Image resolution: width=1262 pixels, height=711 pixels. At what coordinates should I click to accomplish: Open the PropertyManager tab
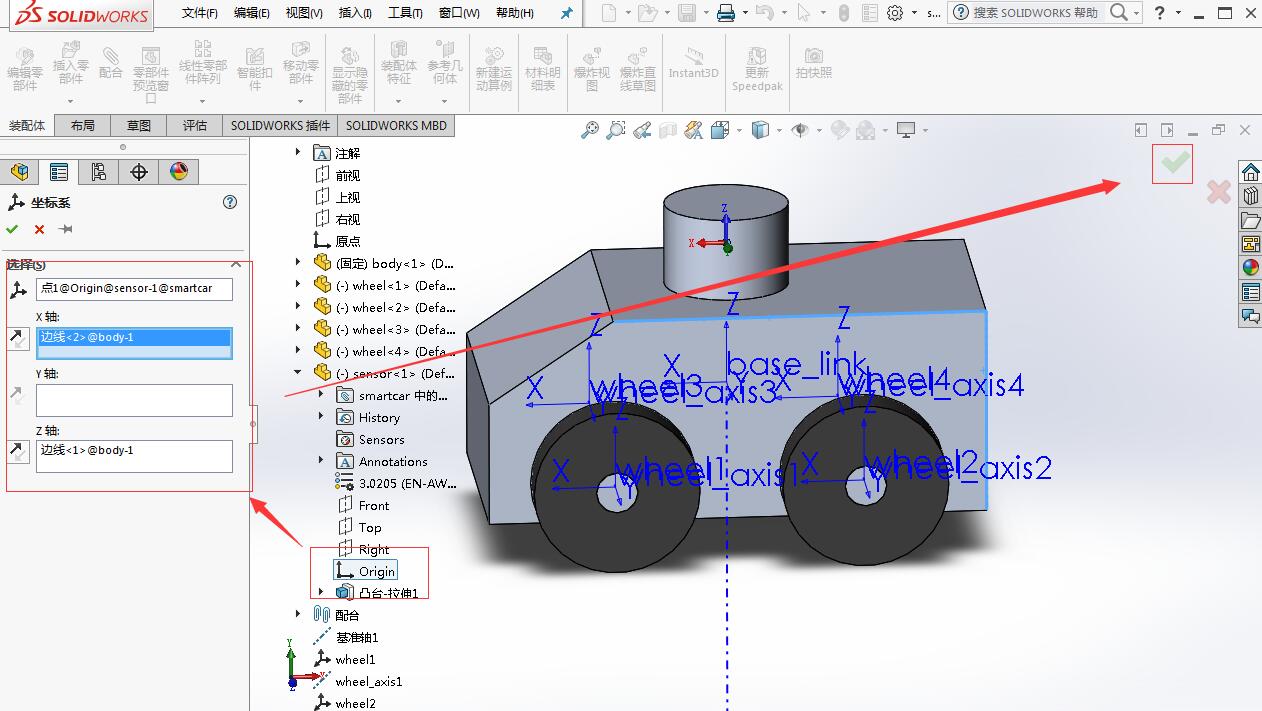click(59, 172)
